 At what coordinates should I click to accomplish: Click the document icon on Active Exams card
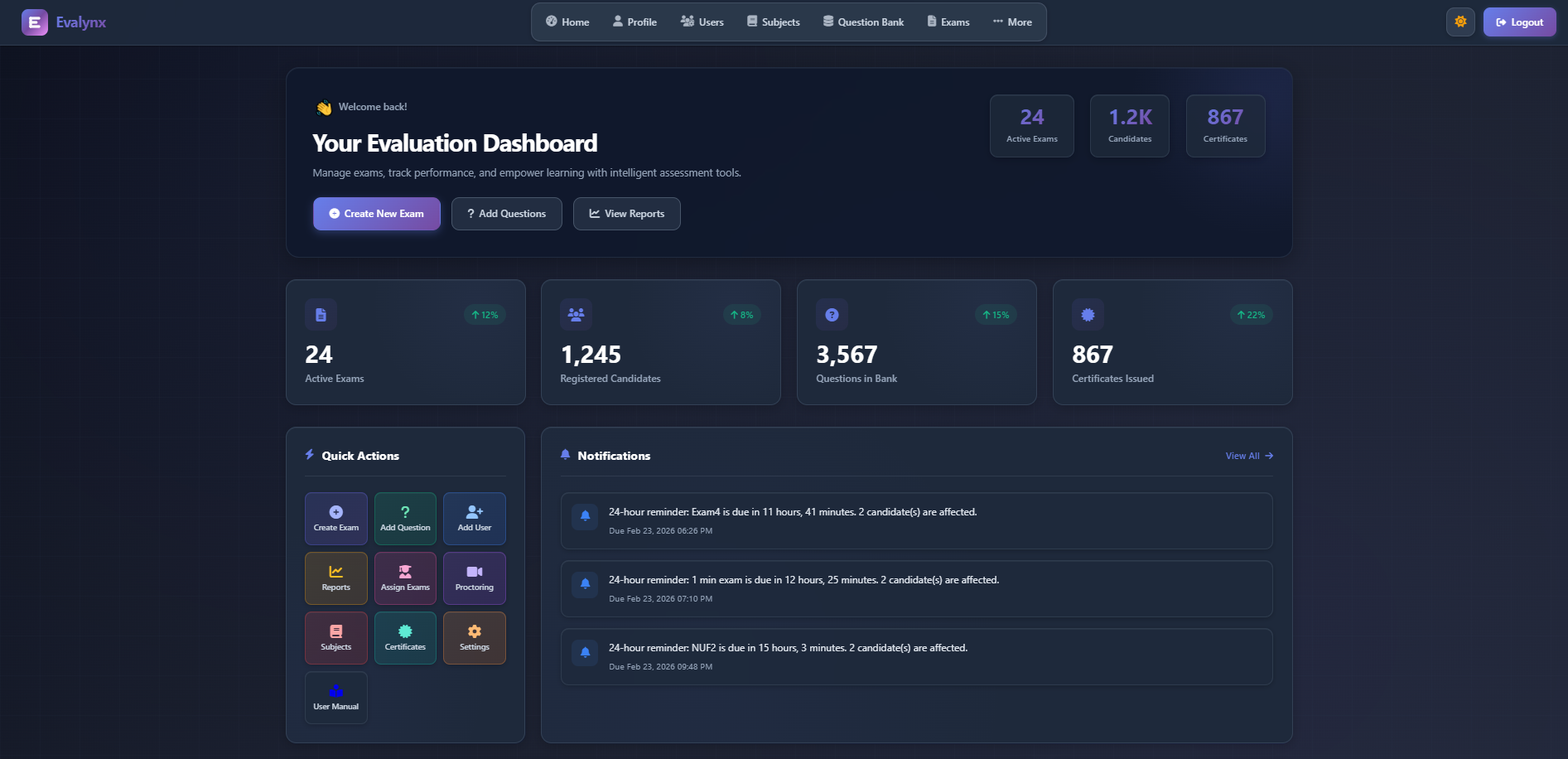(x=321, y=315)
